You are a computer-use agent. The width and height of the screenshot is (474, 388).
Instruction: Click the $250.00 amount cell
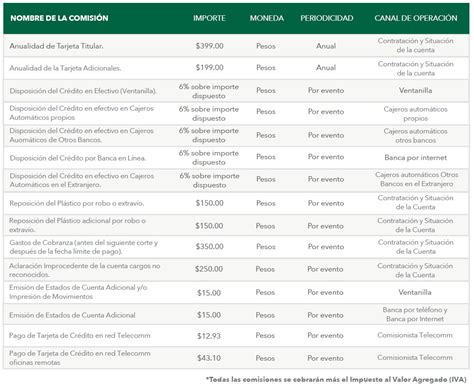click(x=209, y=269)
